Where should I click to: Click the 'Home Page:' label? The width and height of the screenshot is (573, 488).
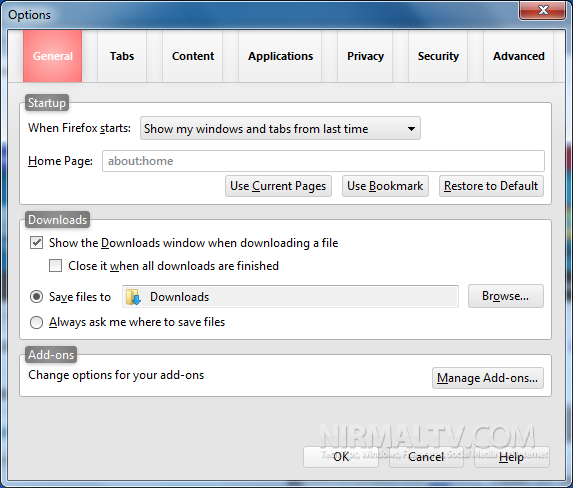point(60,161)
